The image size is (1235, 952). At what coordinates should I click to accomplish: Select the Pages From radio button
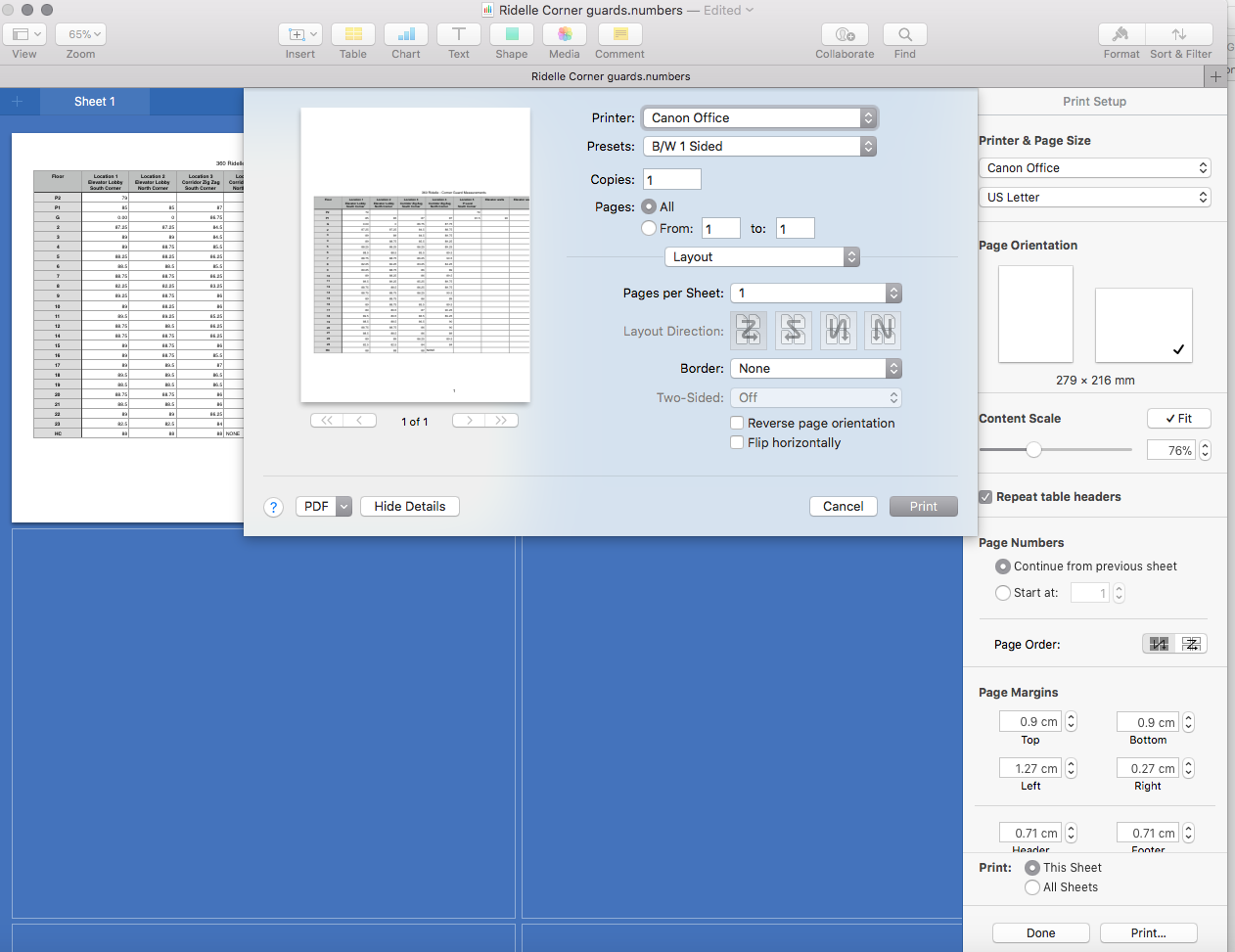coord(649,228)
